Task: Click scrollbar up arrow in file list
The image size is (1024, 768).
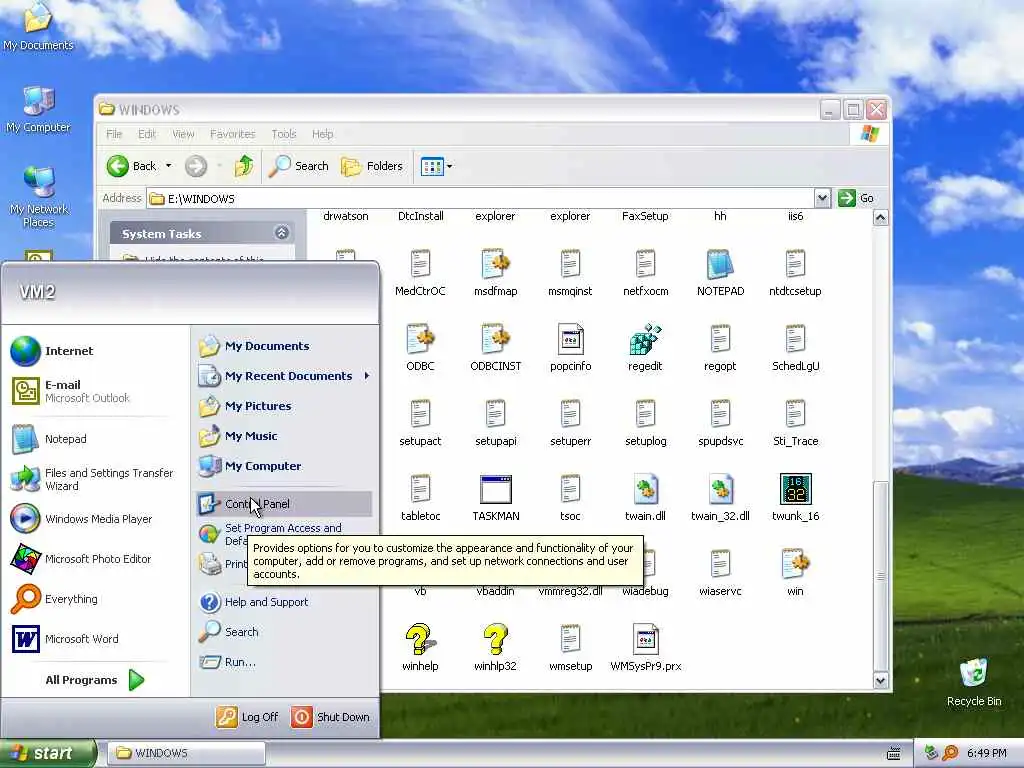Action: [880, 217]
